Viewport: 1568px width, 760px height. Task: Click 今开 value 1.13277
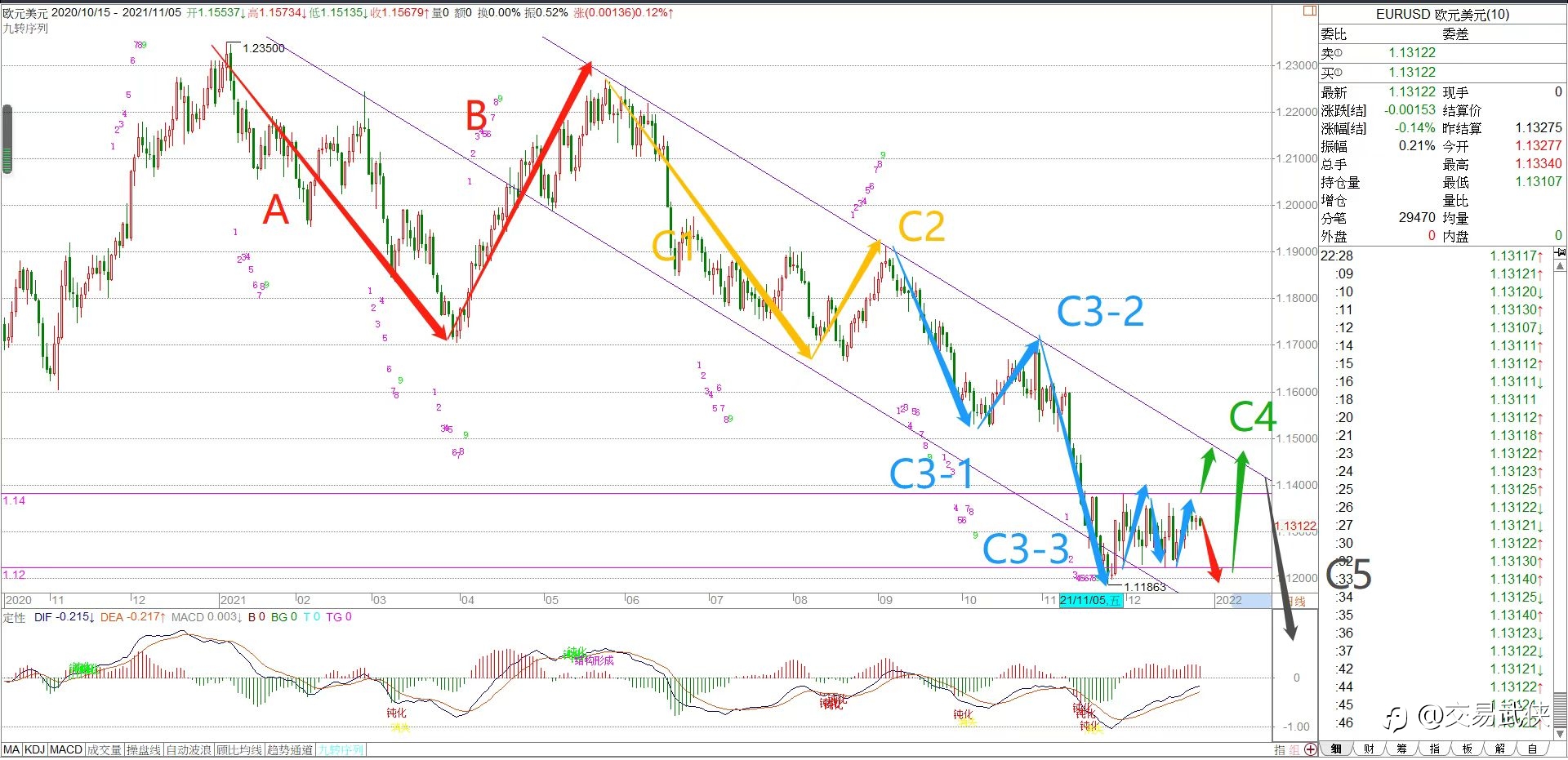click(x=1539, y=146)
